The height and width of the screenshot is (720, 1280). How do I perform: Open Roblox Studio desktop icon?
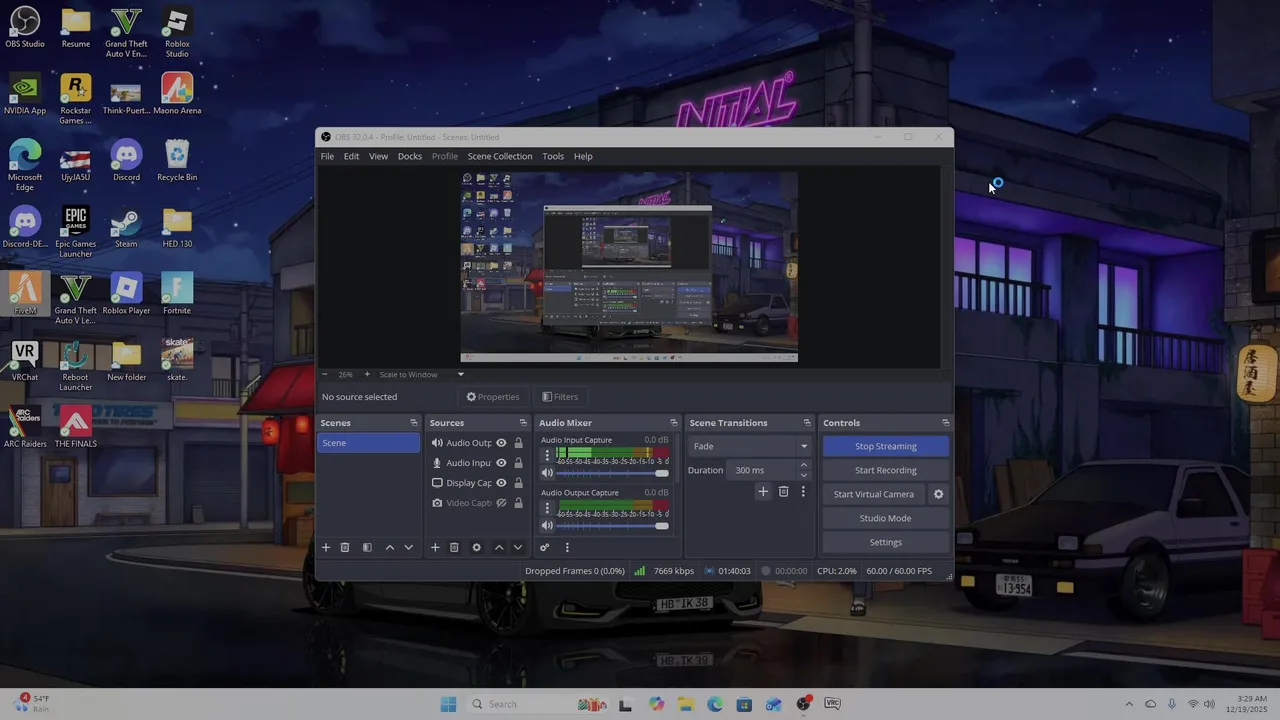[x=177, y=32]
